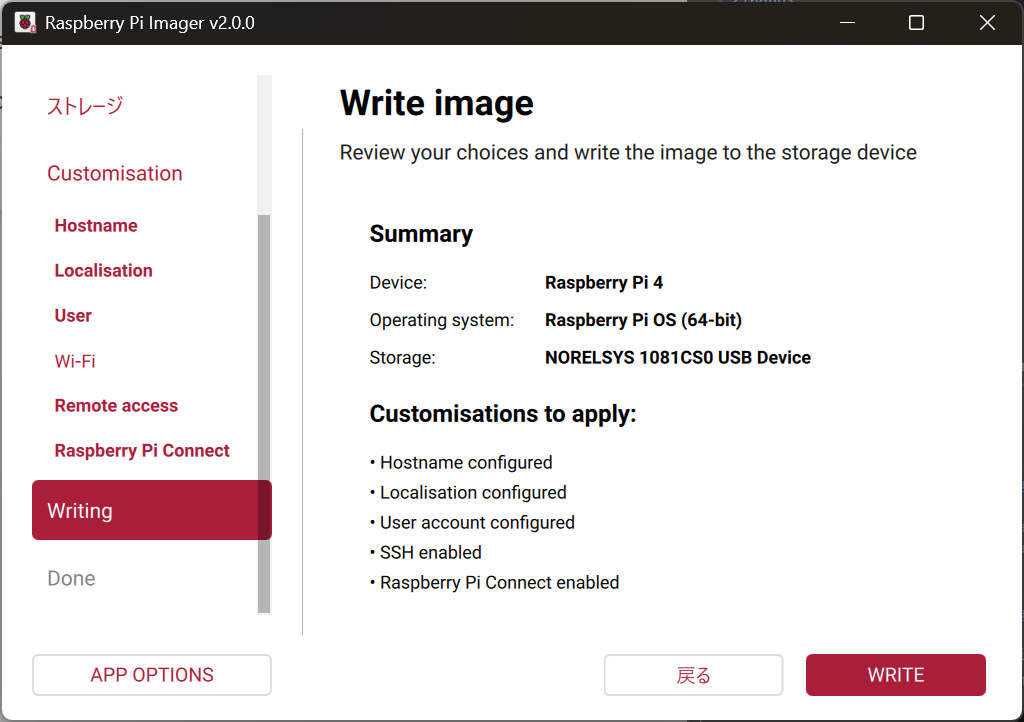The width and height of the screenshot is (1024, 722).
Task: Close the Raspberry Pi Imager window
Action: [x=987, y=23]
